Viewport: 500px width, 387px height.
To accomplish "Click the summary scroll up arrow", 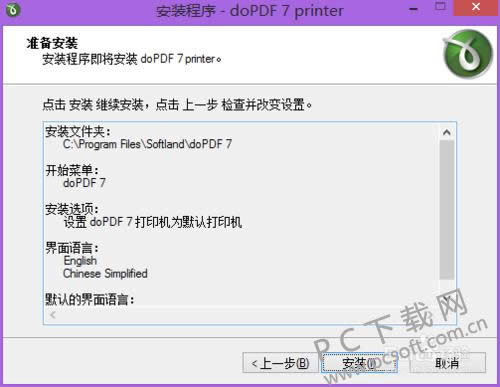I will pyautogui.click(x=447, y=132).
